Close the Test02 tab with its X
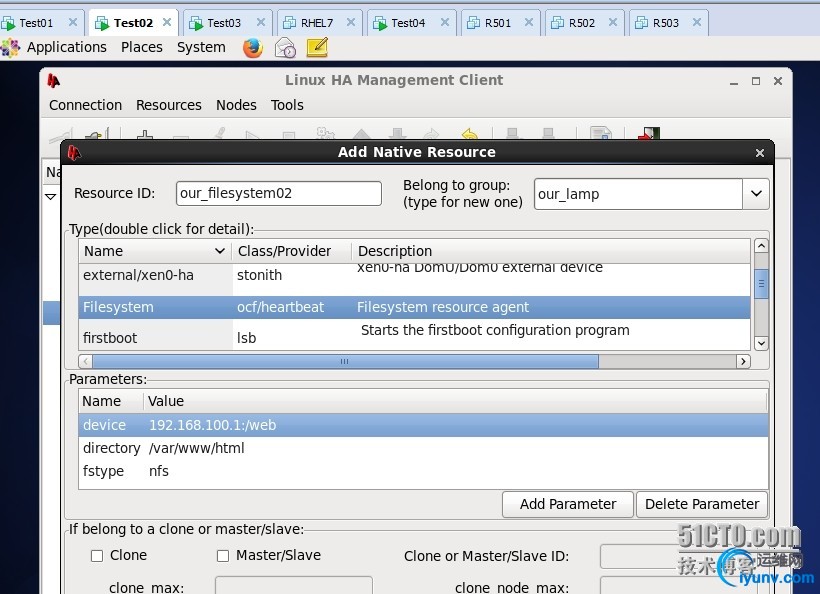Screen dimensions: 820x594 click(x=167, y=22)
